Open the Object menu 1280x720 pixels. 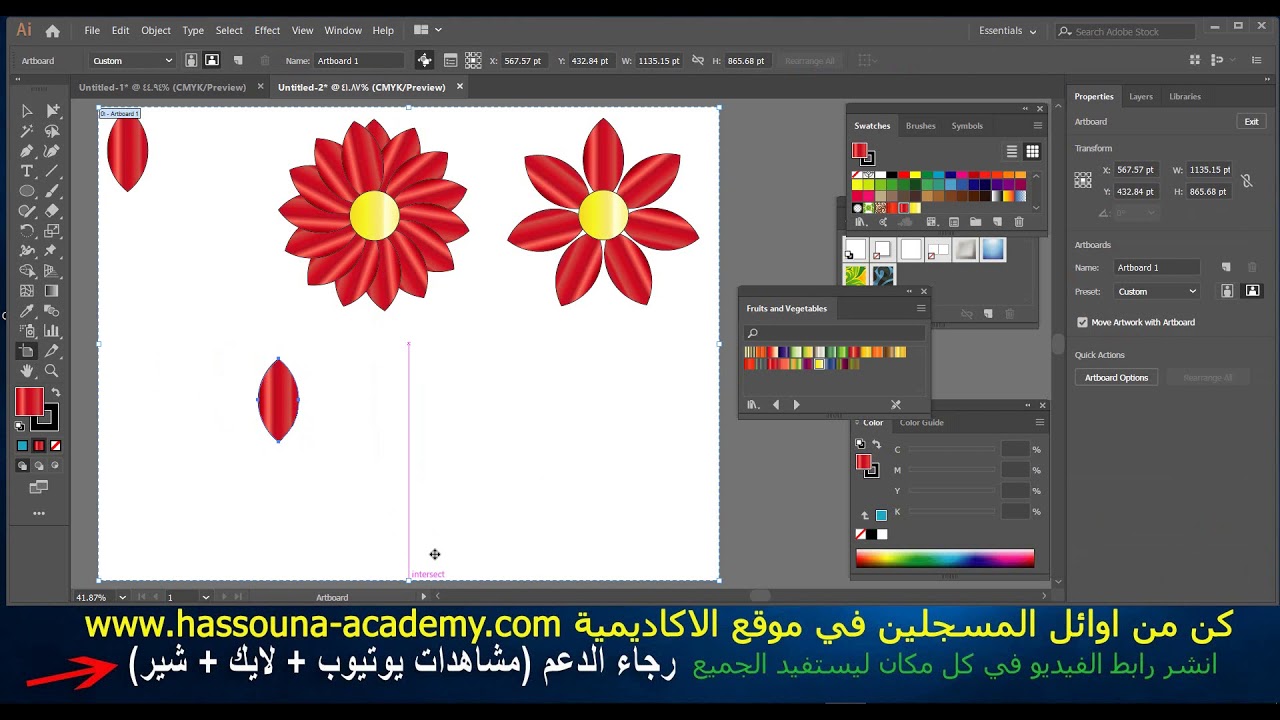(x=156, y=31)
